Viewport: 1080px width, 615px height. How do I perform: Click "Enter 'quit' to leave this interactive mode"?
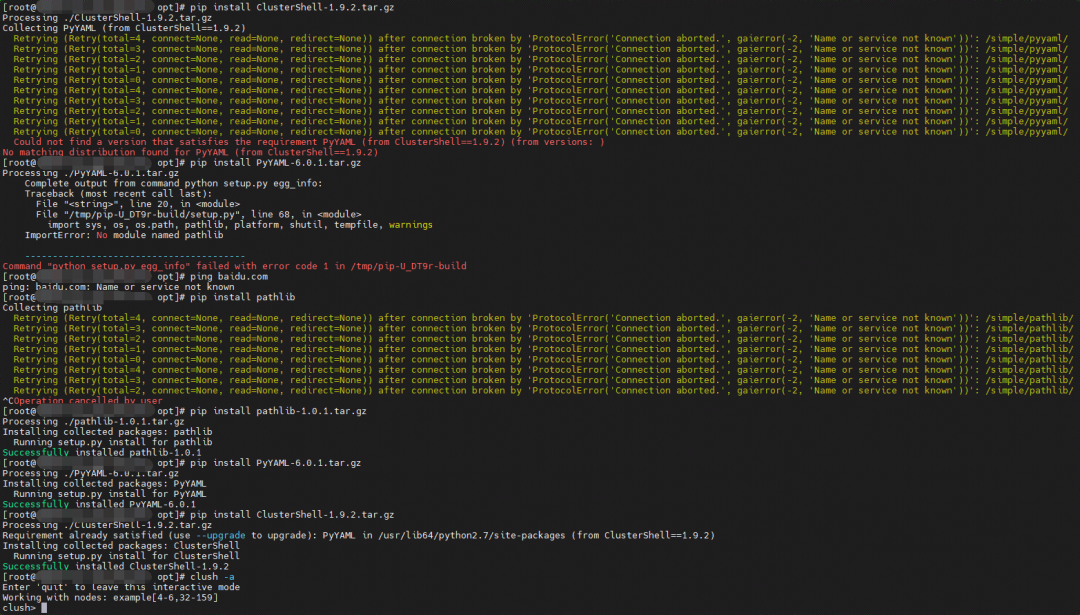(121, 587)
